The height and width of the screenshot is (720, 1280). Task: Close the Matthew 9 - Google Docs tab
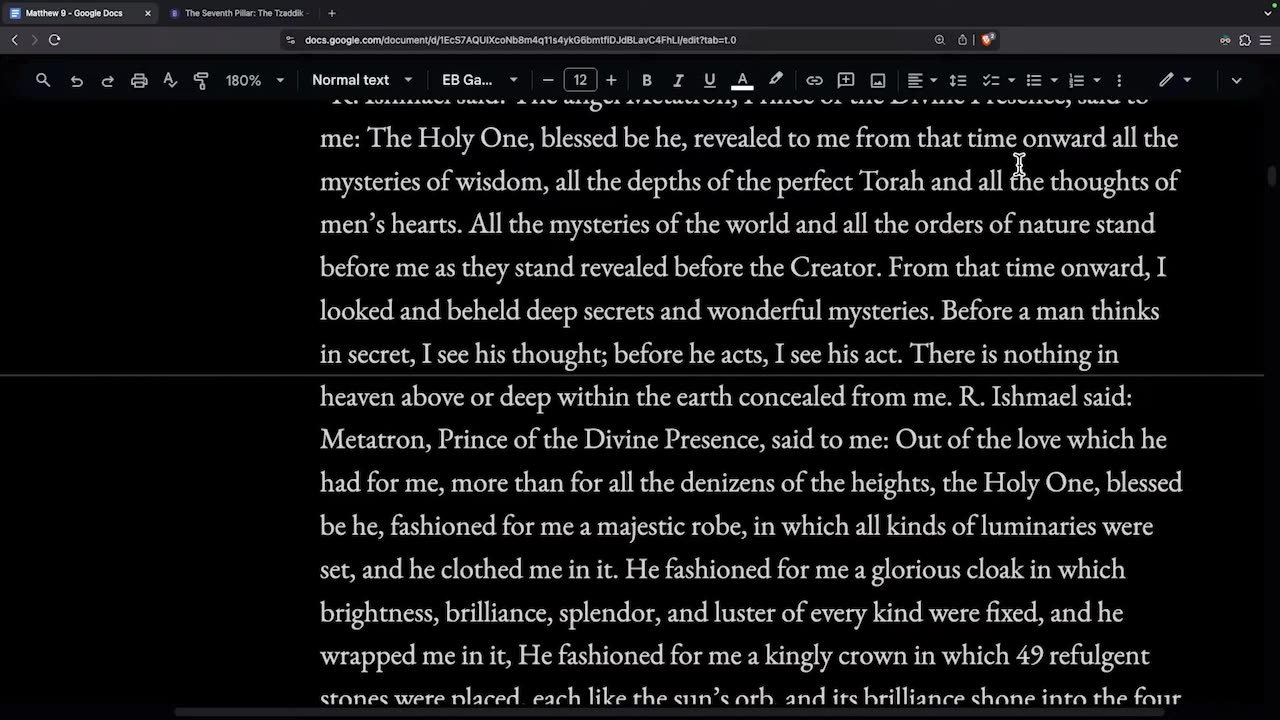(148, 13)
